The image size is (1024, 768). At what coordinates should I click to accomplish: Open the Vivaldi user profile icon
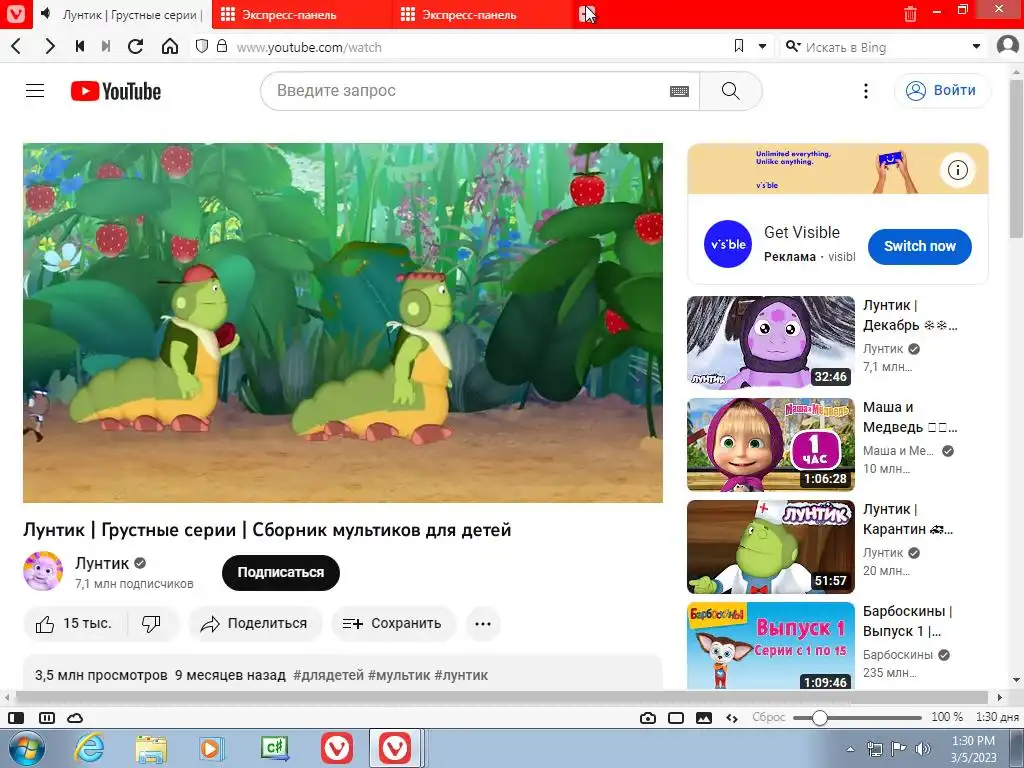point(1008,46)
